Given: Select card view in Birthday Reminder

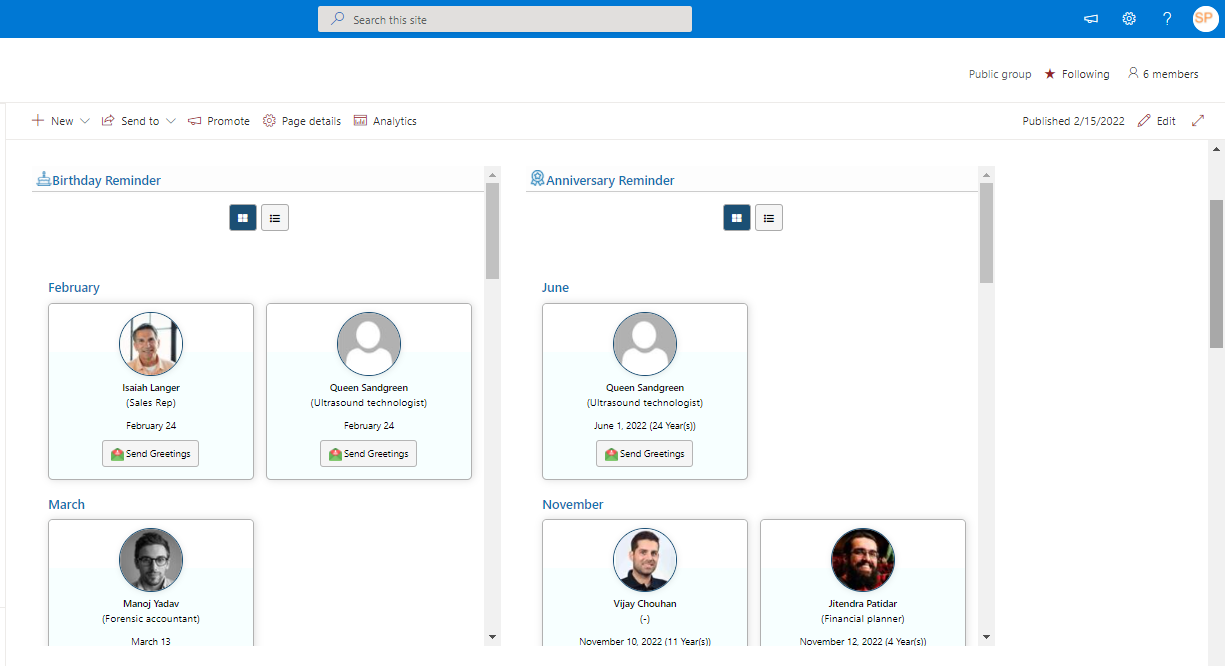Looking at the screenshot, I should pyautogui.click(x=242, y=217).
